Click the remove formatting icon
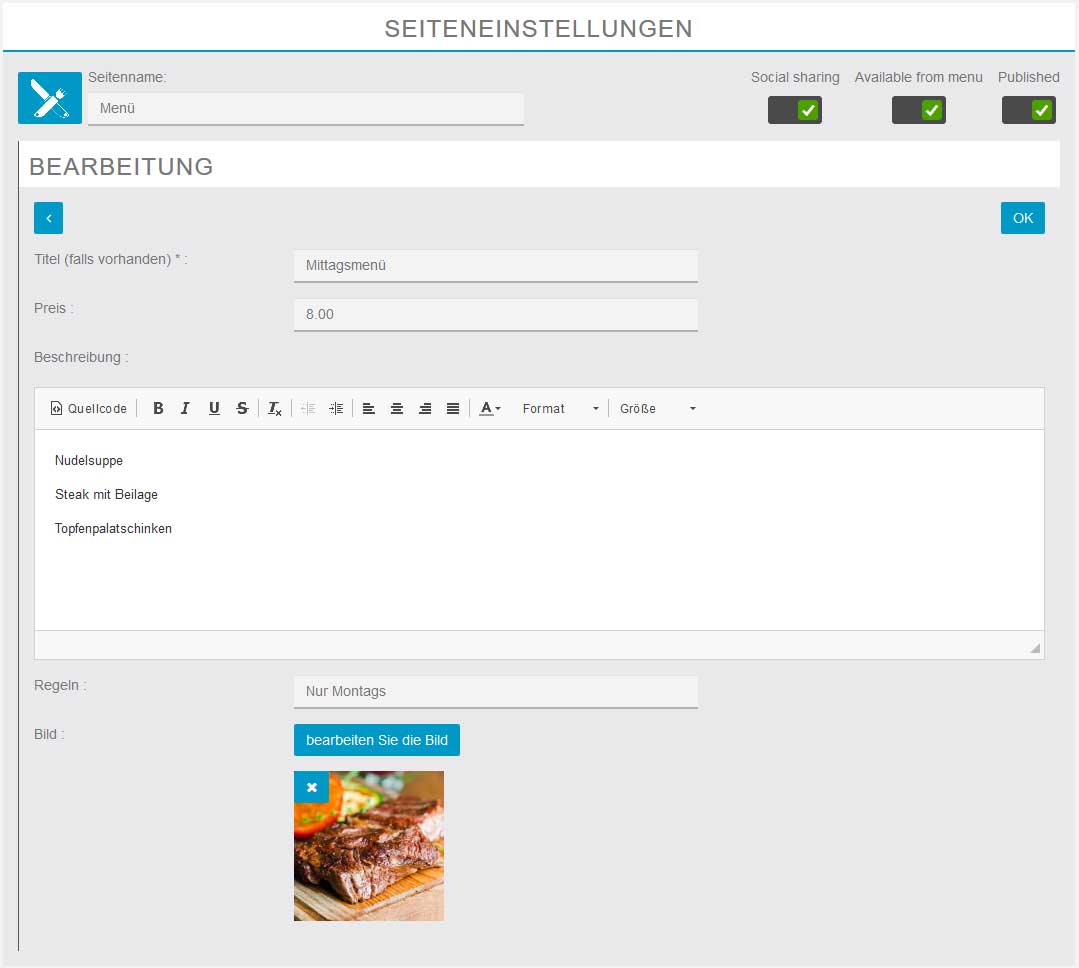 [x=275, y=409]
